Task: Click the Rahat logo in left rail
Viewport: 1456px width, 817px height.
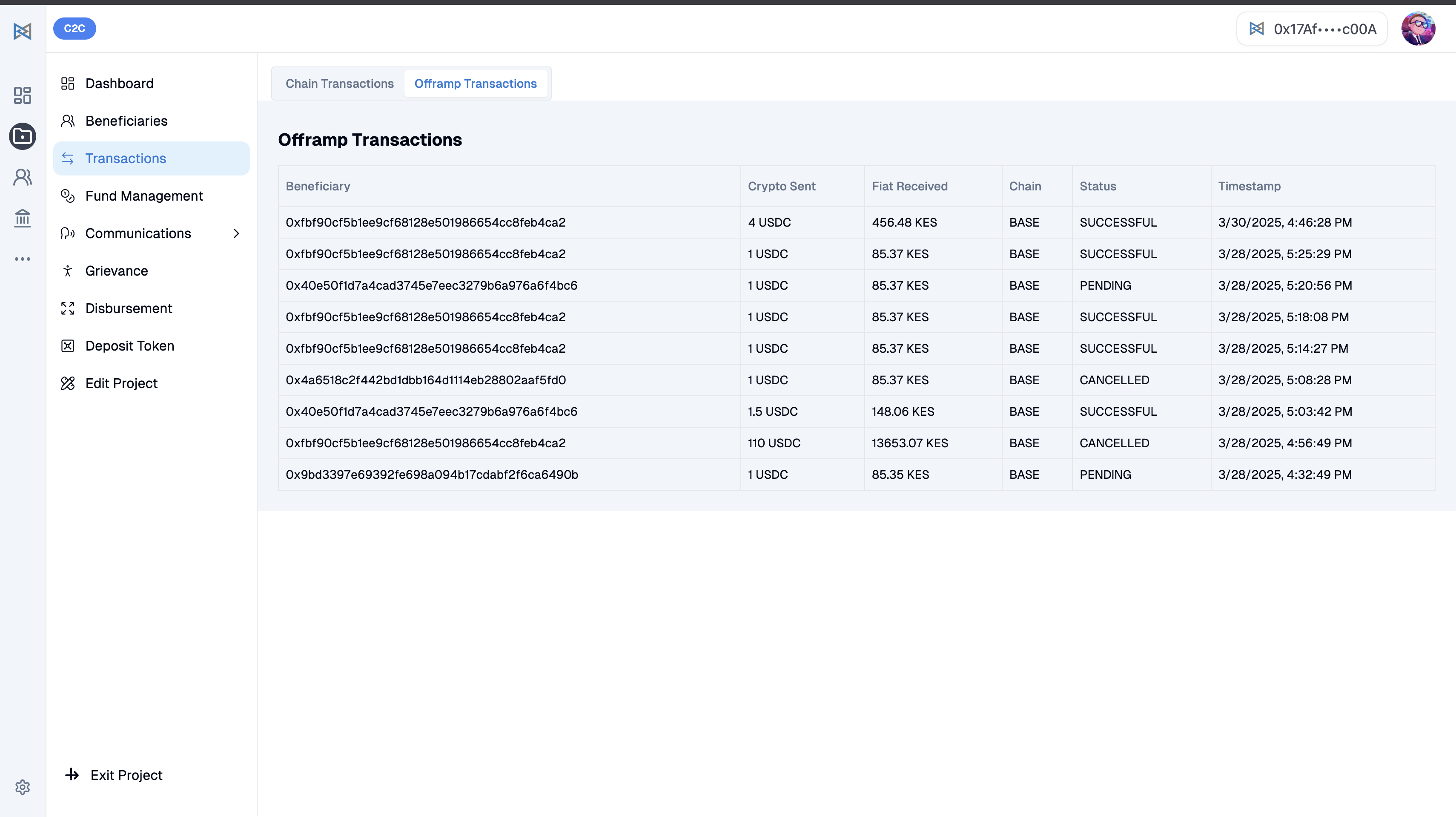Action: click(23, 31)
